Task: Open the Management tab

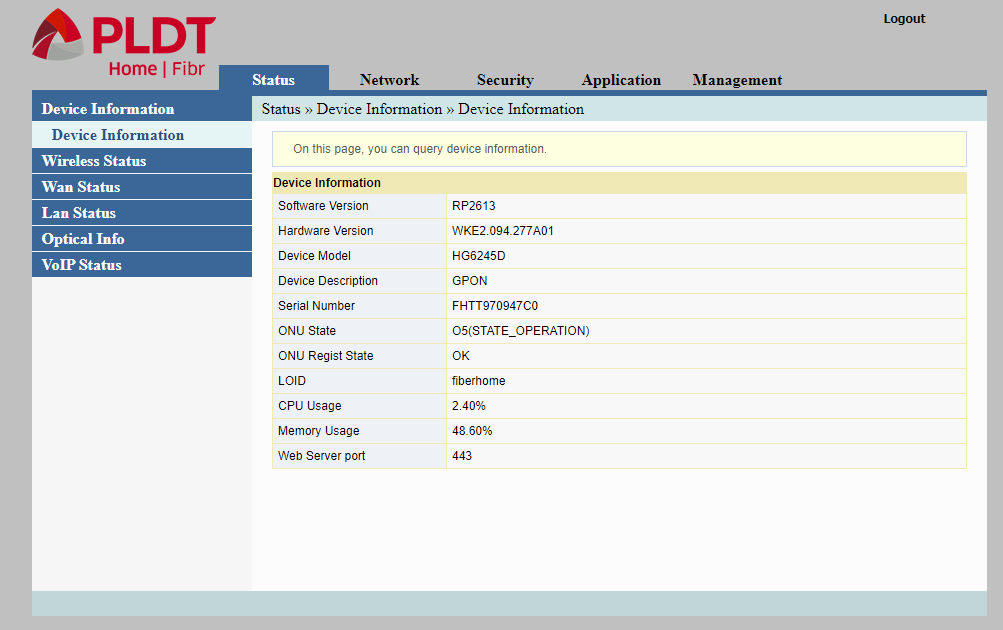Action: coord(737,79)
